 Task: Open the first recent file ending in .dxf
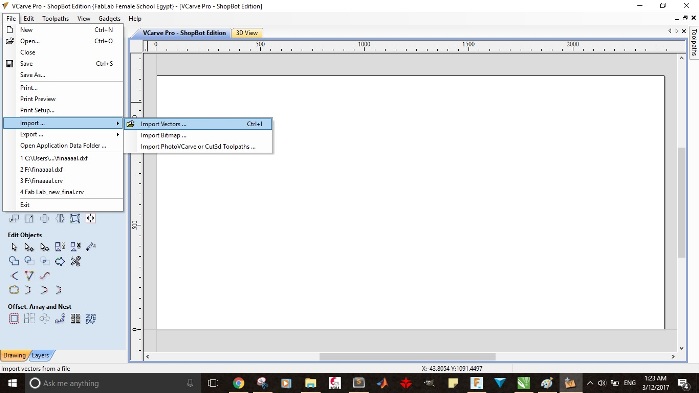[x=63, y=158]
